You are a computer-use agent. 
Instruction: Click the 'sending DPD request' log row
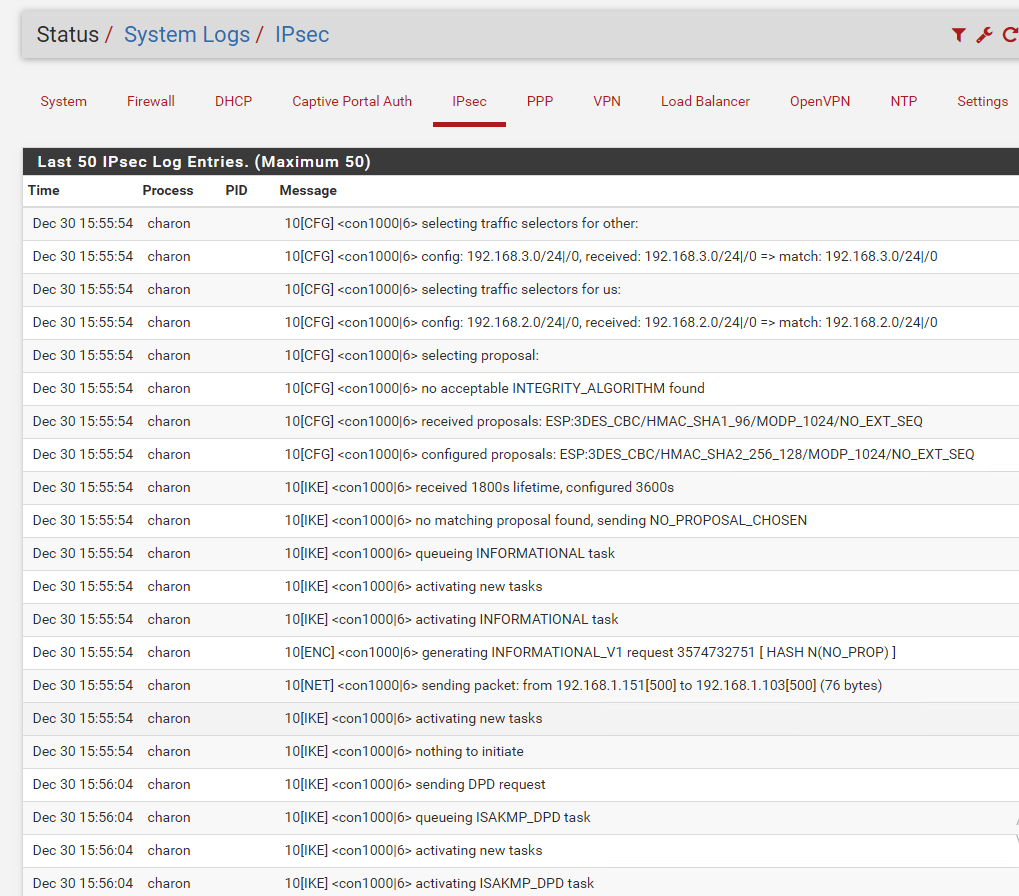pyautogui.click(x=415, y=784)
